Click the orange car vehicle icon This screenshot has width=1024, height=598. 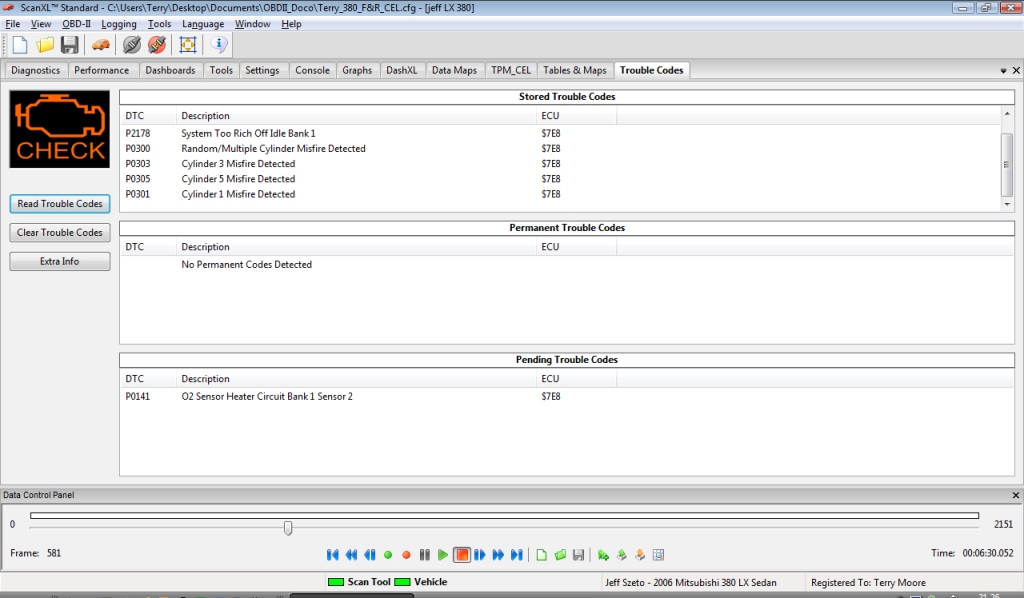coord(100,45)
